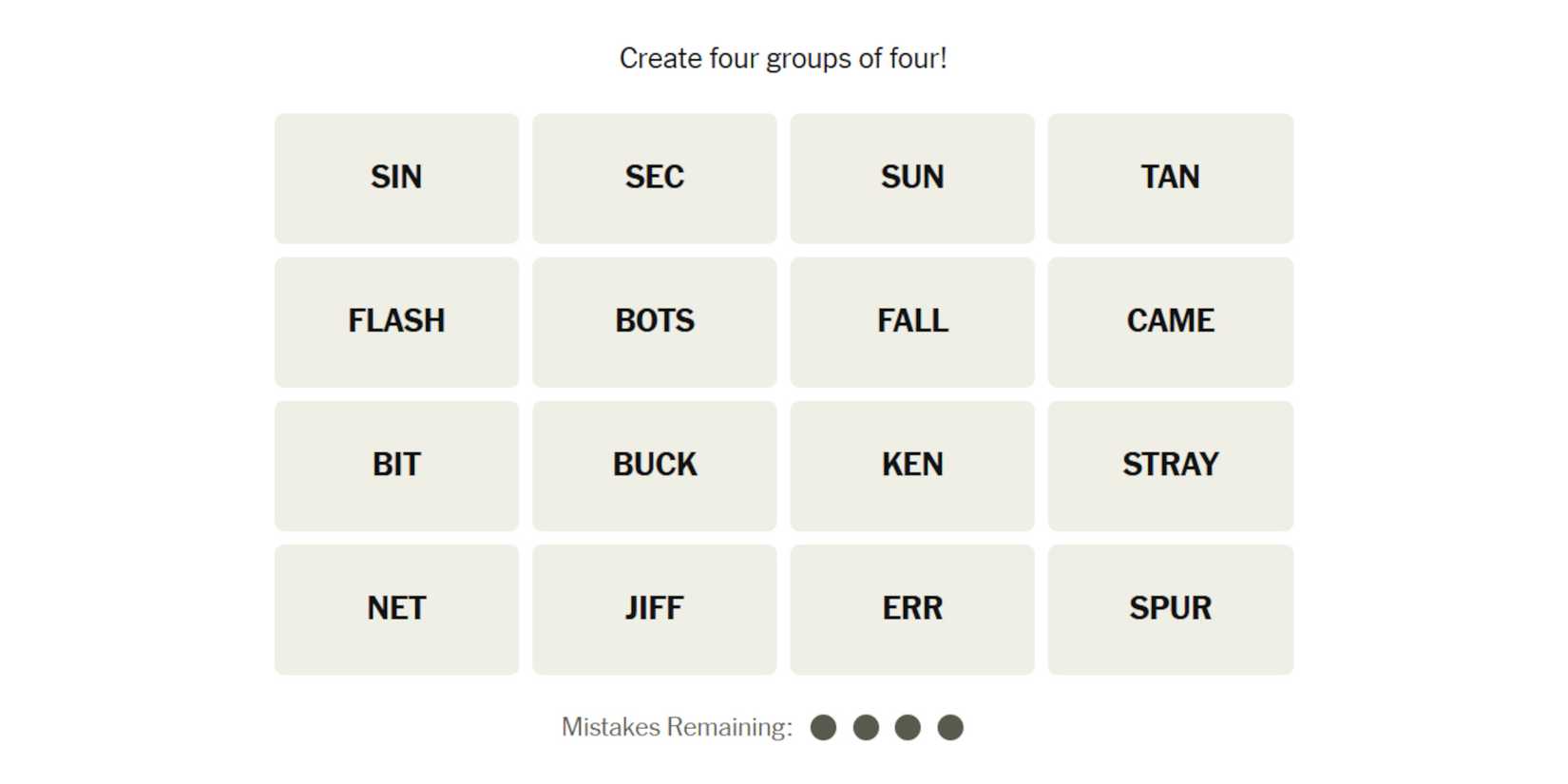Click the FLASH tile
The height and width of the screenshot is (784, 1568).
pos(396,321)
